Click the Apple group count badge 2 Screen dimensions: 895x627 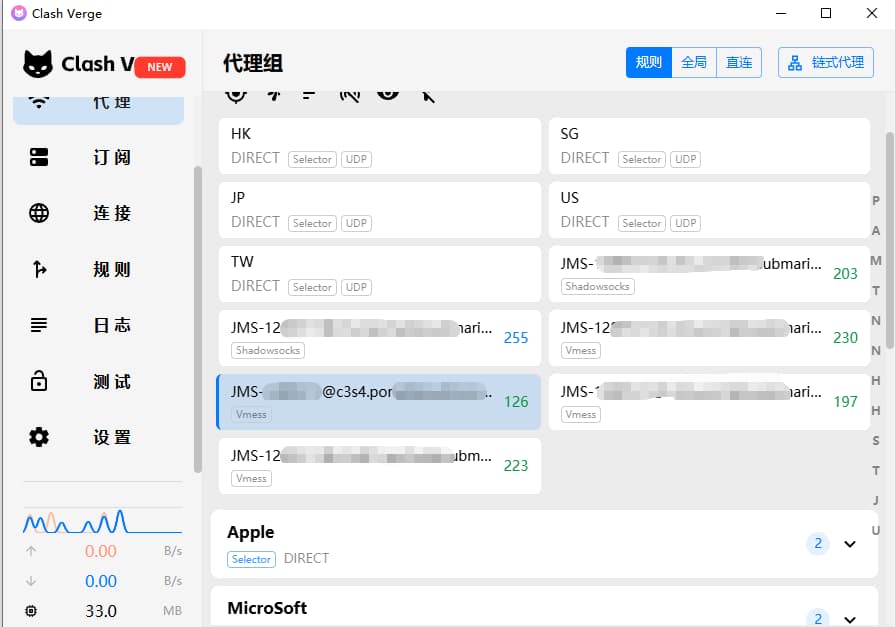tap(818, 543)
